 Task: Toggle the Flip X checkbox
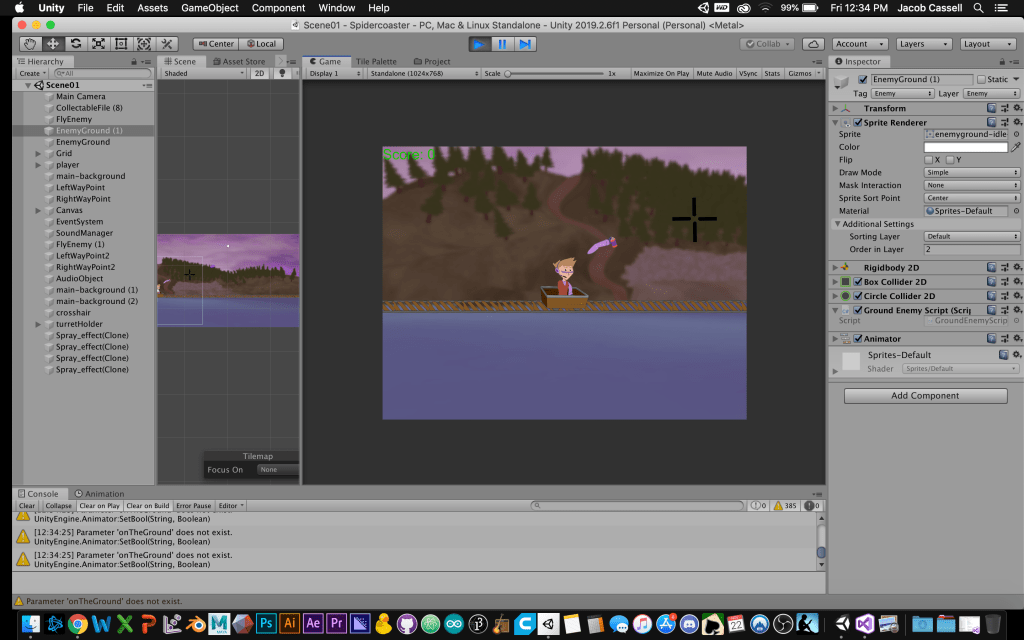(929, 160)
